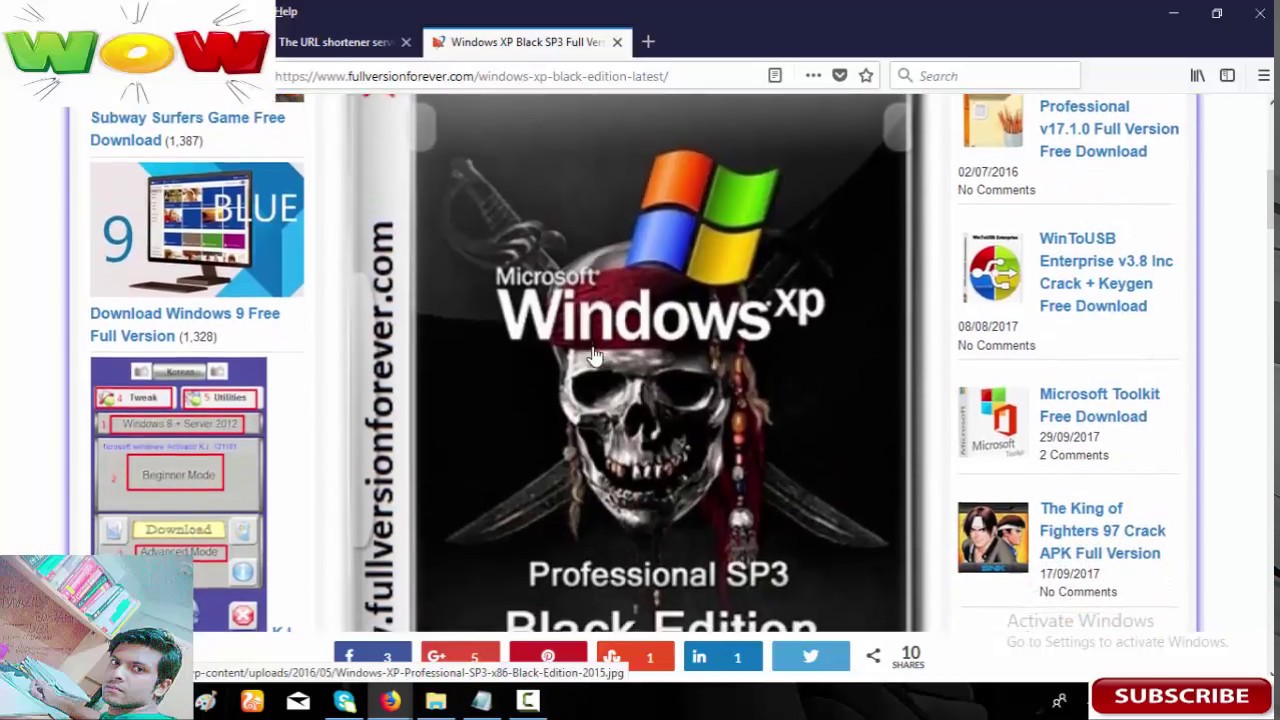Open Firefox hamburger menu
The width and height of the screenshot is (1280, 720).
click(x=1264, y=75)
